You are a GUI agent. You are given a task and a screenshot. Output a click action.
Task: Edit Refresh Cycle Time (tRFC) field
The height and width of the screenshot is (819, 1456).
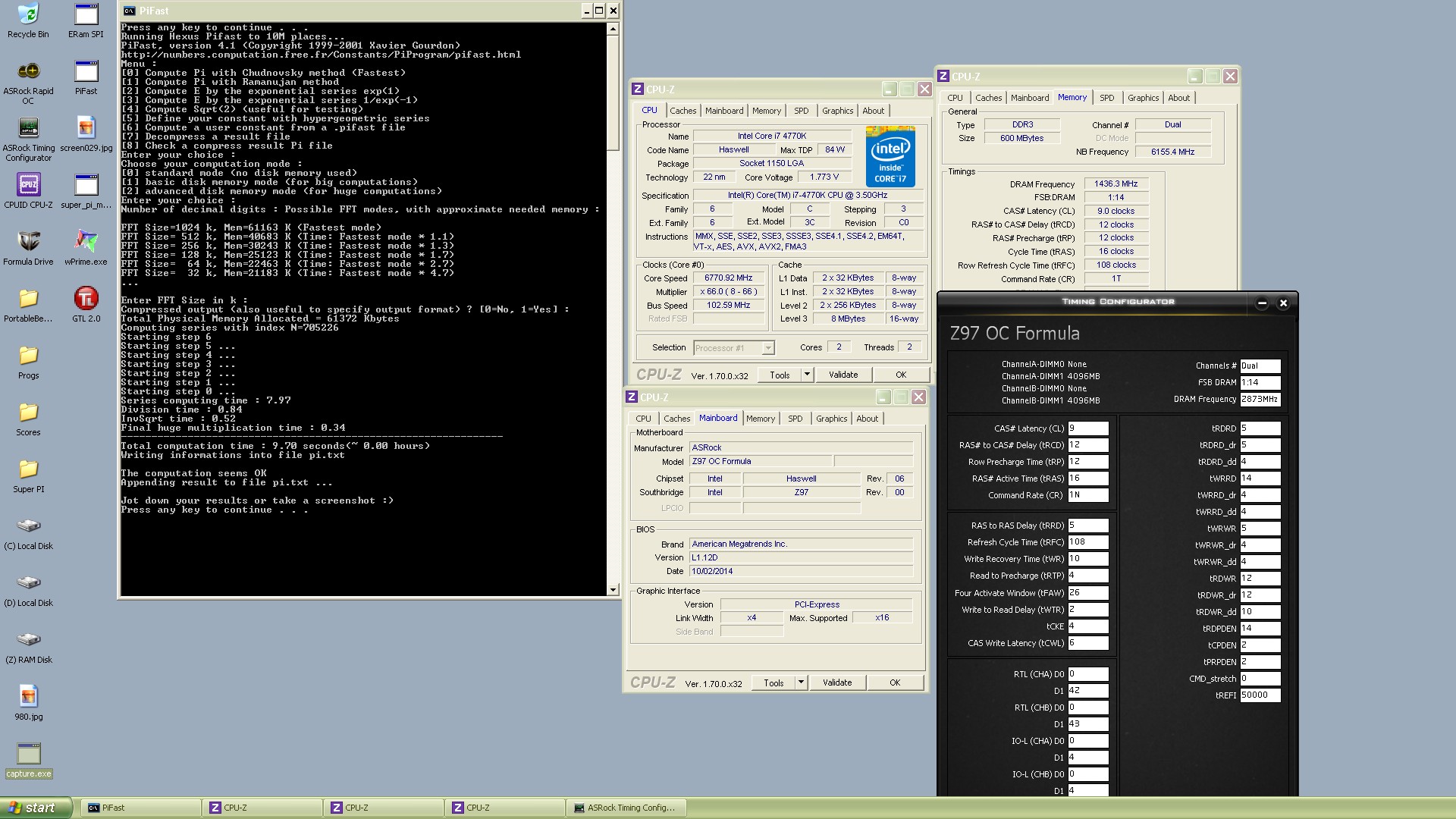click(1088, 542)
